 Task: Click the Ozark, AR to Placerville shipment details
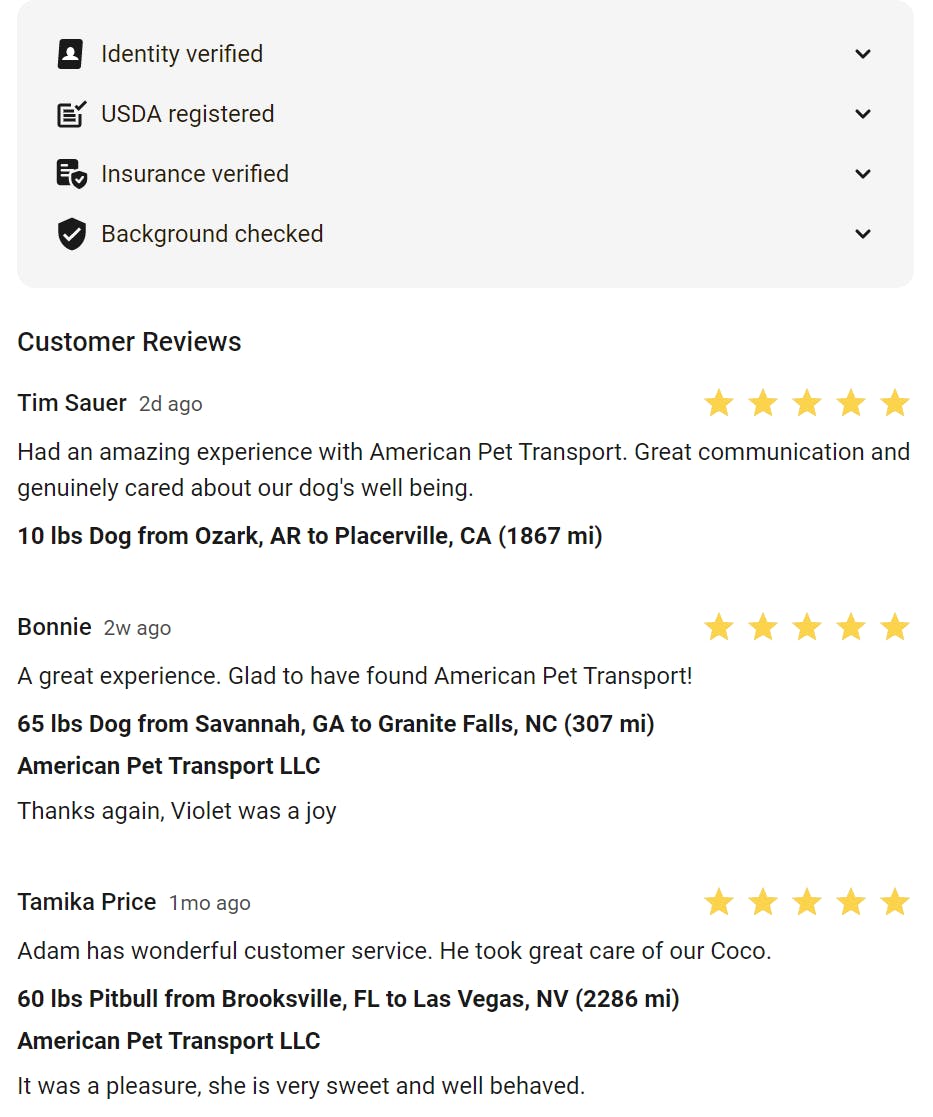310,536
